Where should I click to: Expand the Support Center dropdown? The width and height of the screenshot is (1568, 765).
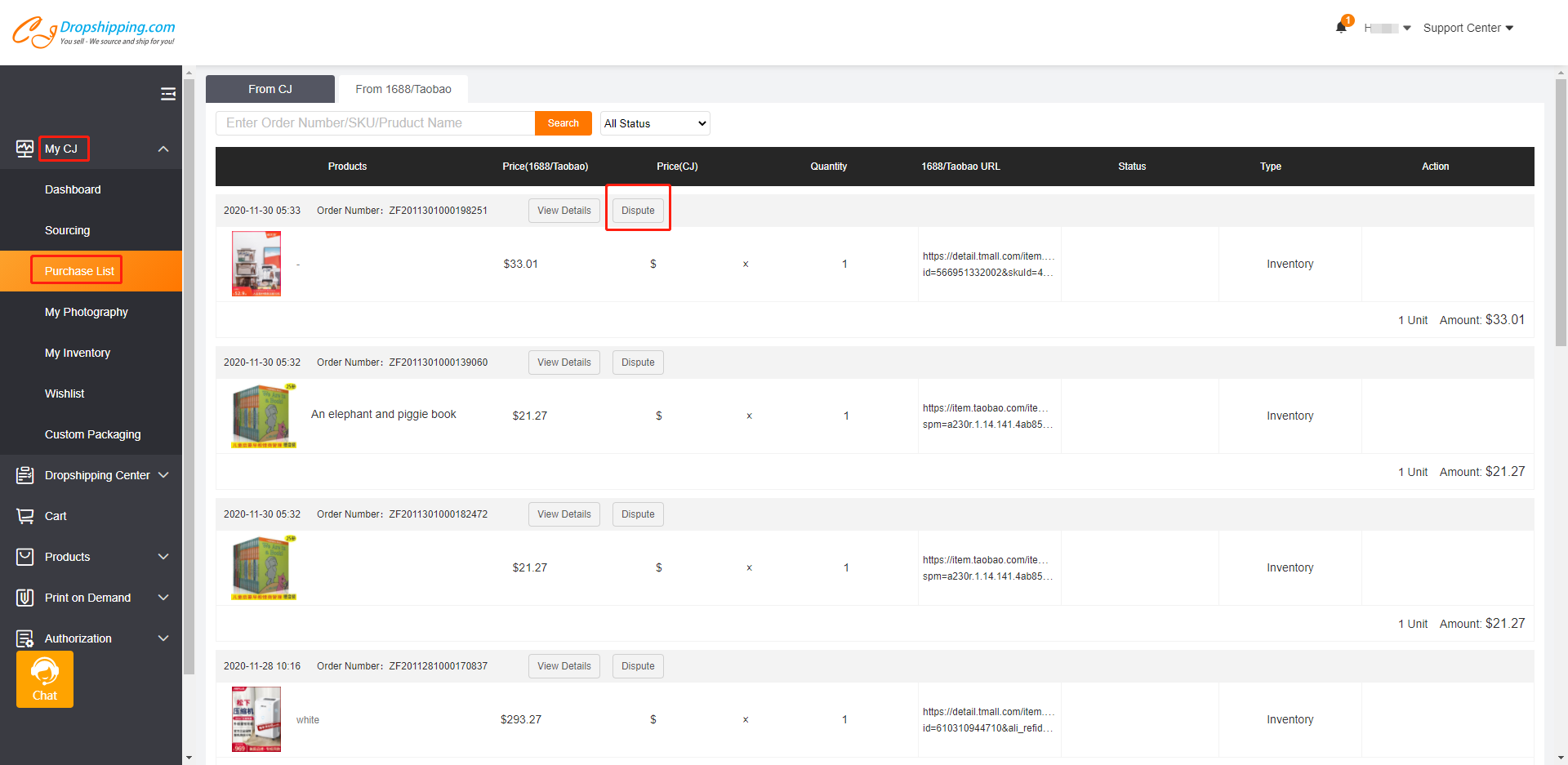pos(1468,28)
